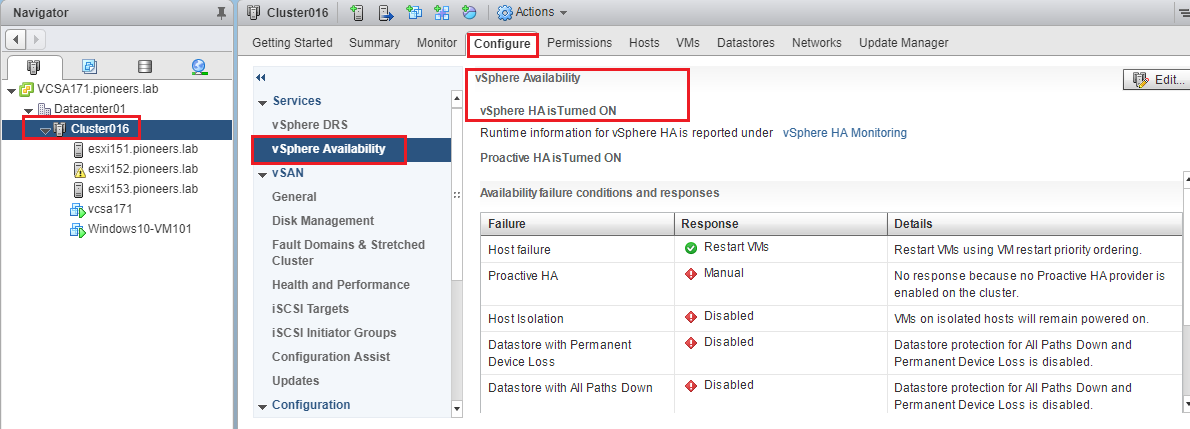Screen dimensions: 1190x429
Task: Click the VCSA171 vCenter server icon
Action: (27, 89)
